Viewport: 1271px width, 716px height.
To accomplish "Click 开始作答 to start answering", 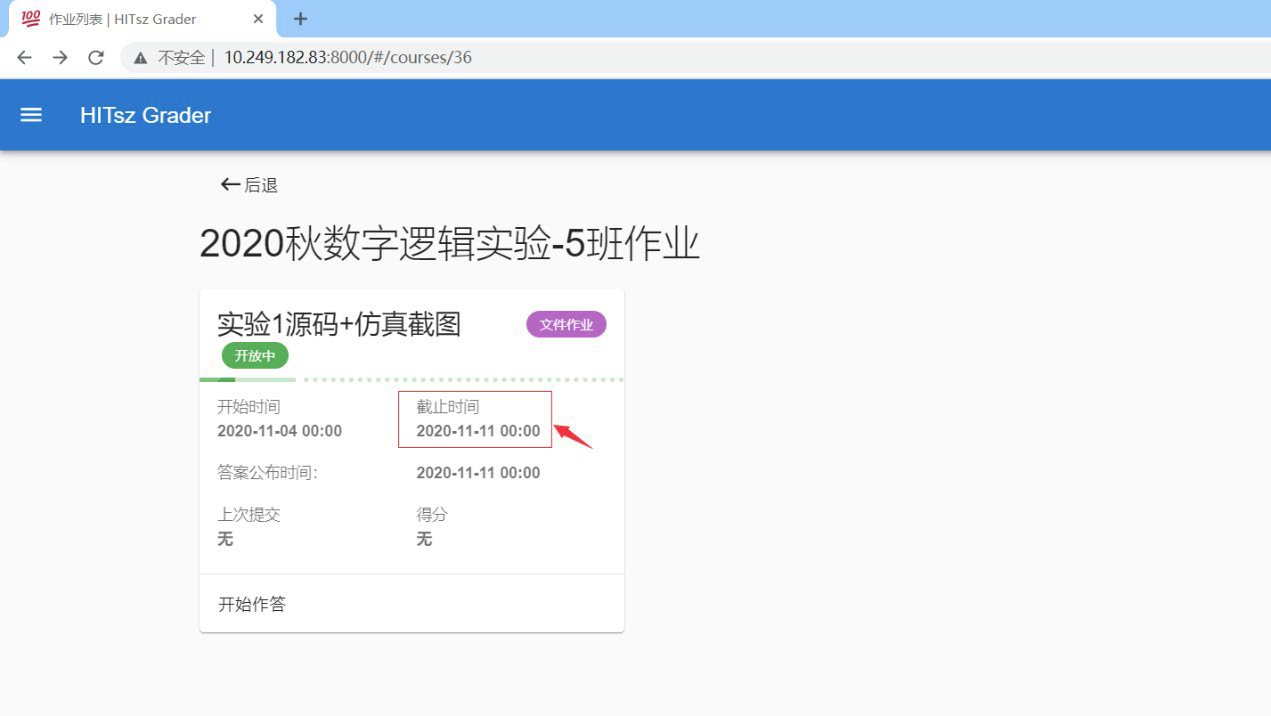I will (x=252, y=604).
